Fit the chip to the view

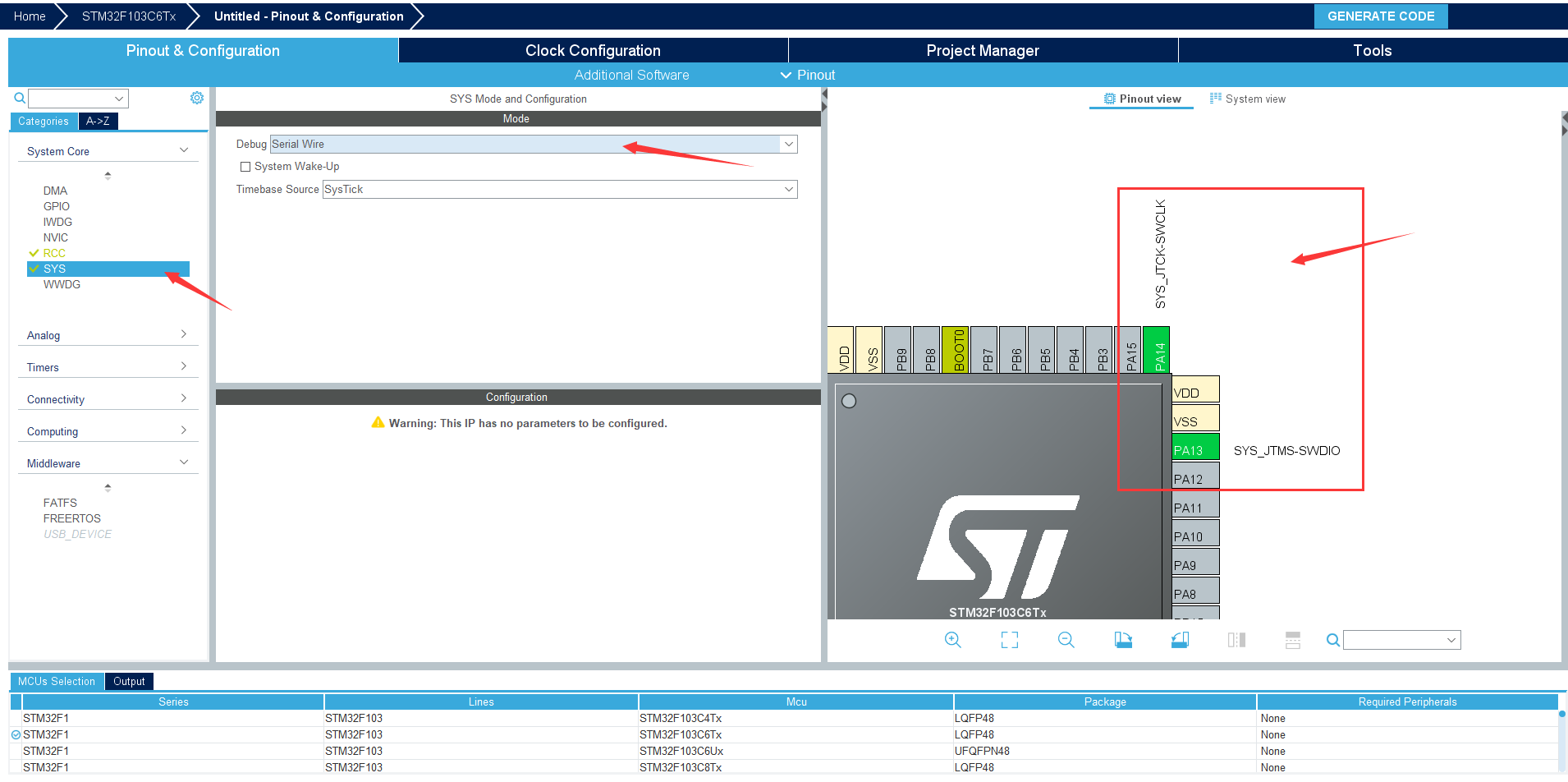1010,640
